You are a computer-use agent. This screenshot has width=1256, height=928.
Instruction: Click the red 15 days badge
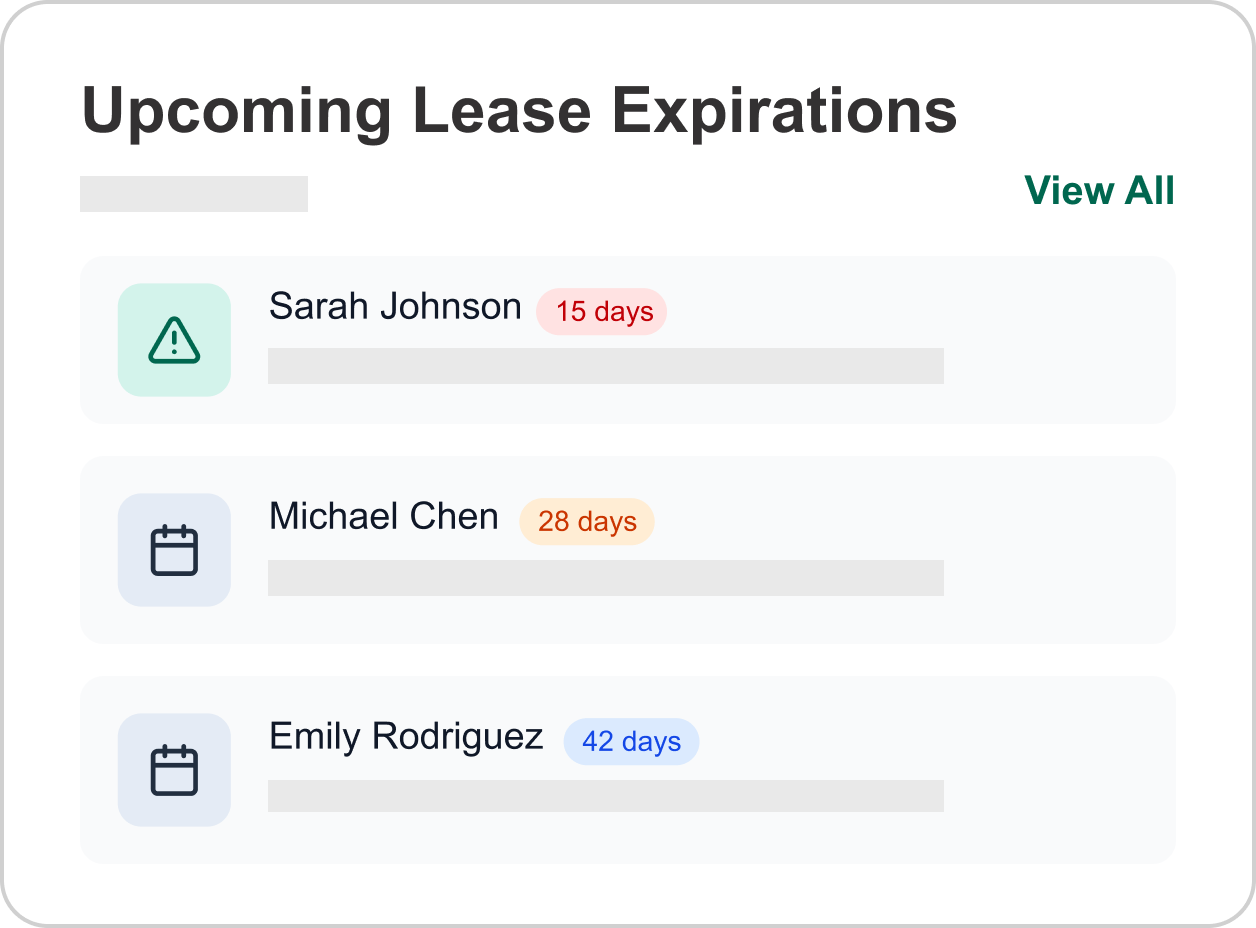point(604,312)
